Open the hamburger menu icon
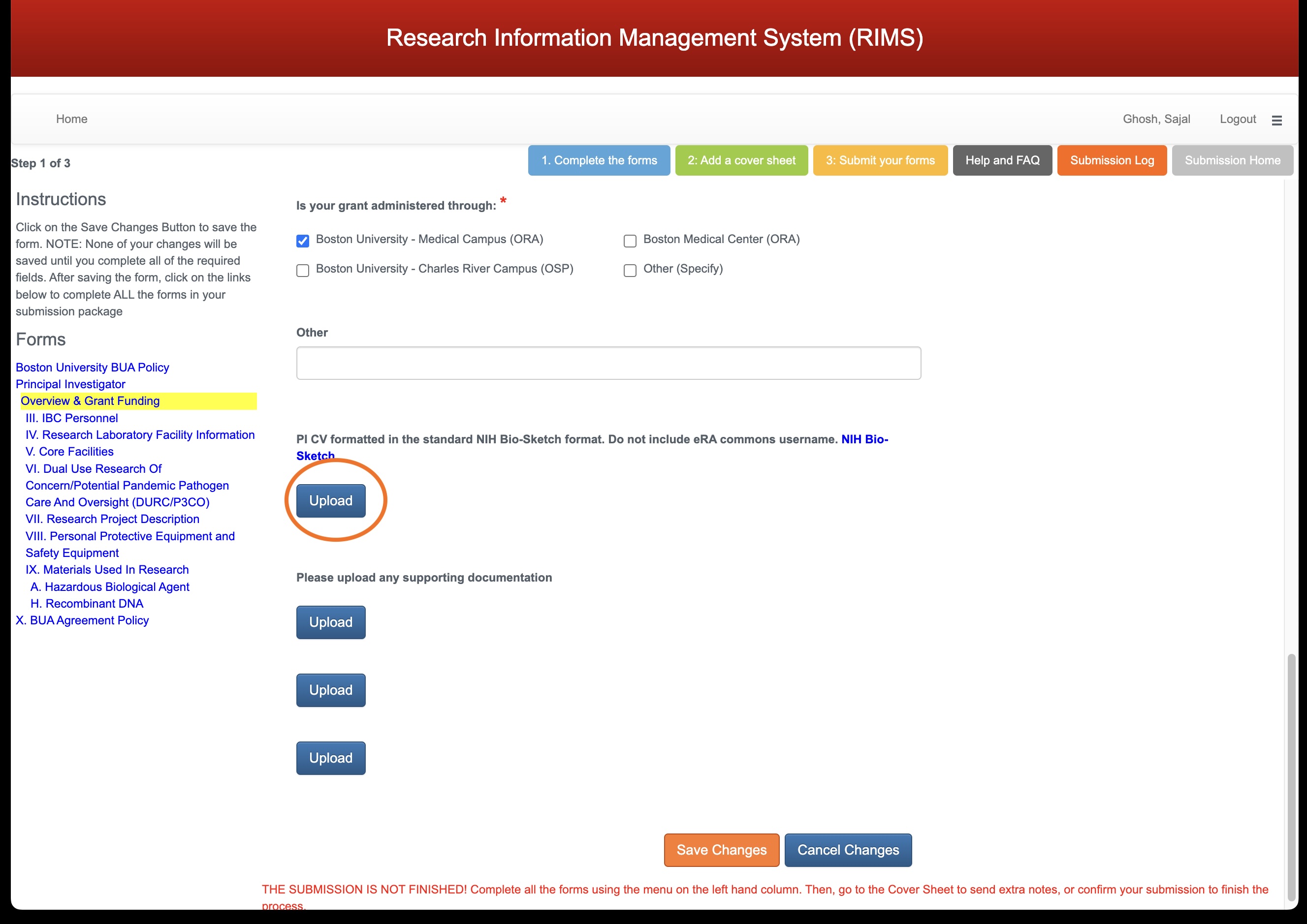This screenshot has width=1307, height=924. click(x=1276, y=120)
